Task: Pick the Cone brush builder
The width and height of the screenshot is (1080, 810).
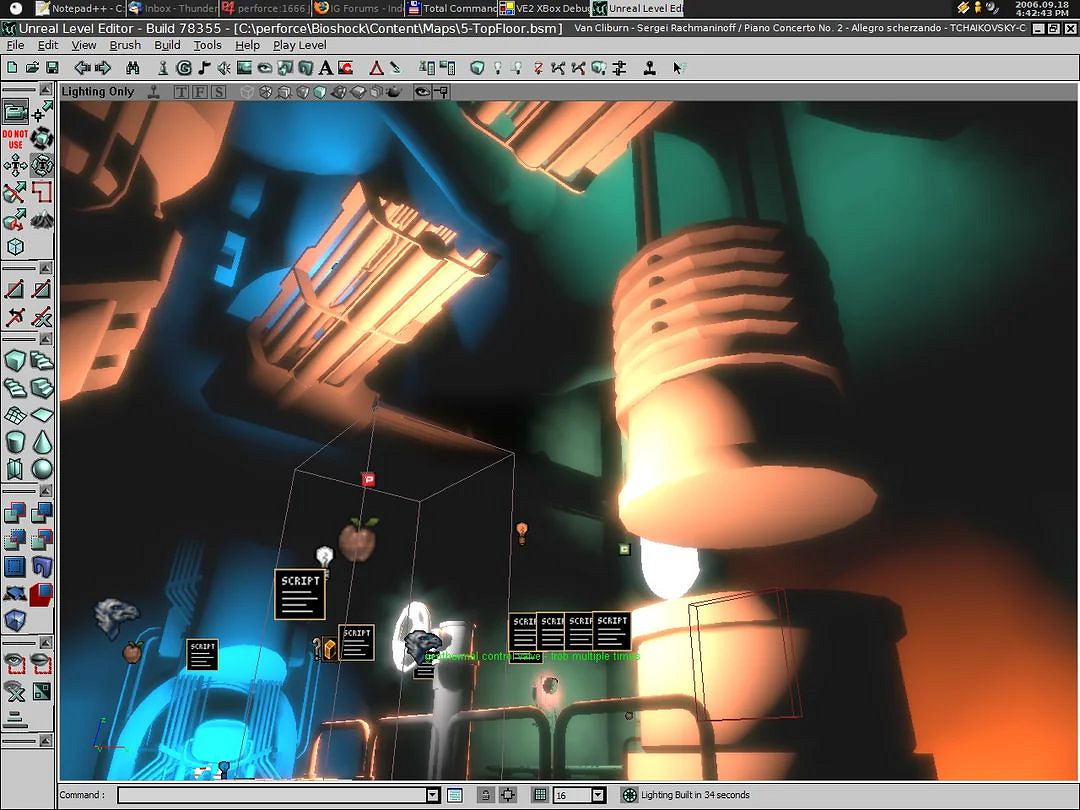Action: point(42,441)
